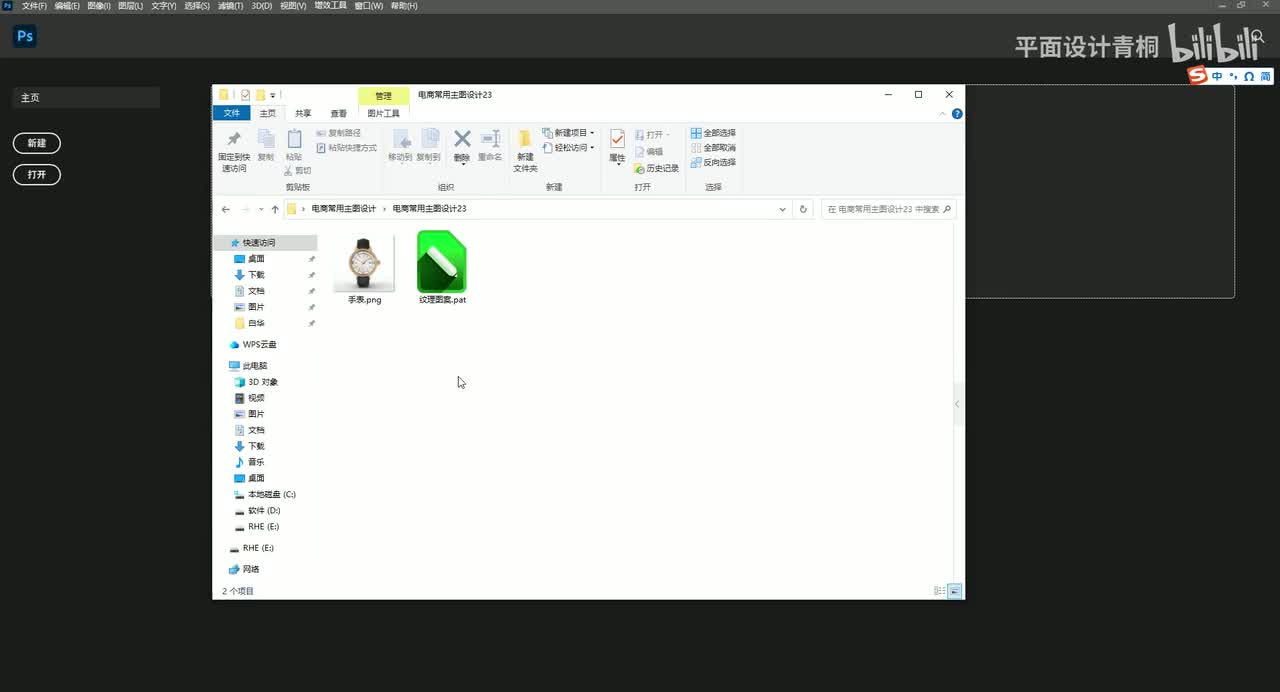Click History (历史记录) in ribbon
The image size is (1280, 692).
656,168
